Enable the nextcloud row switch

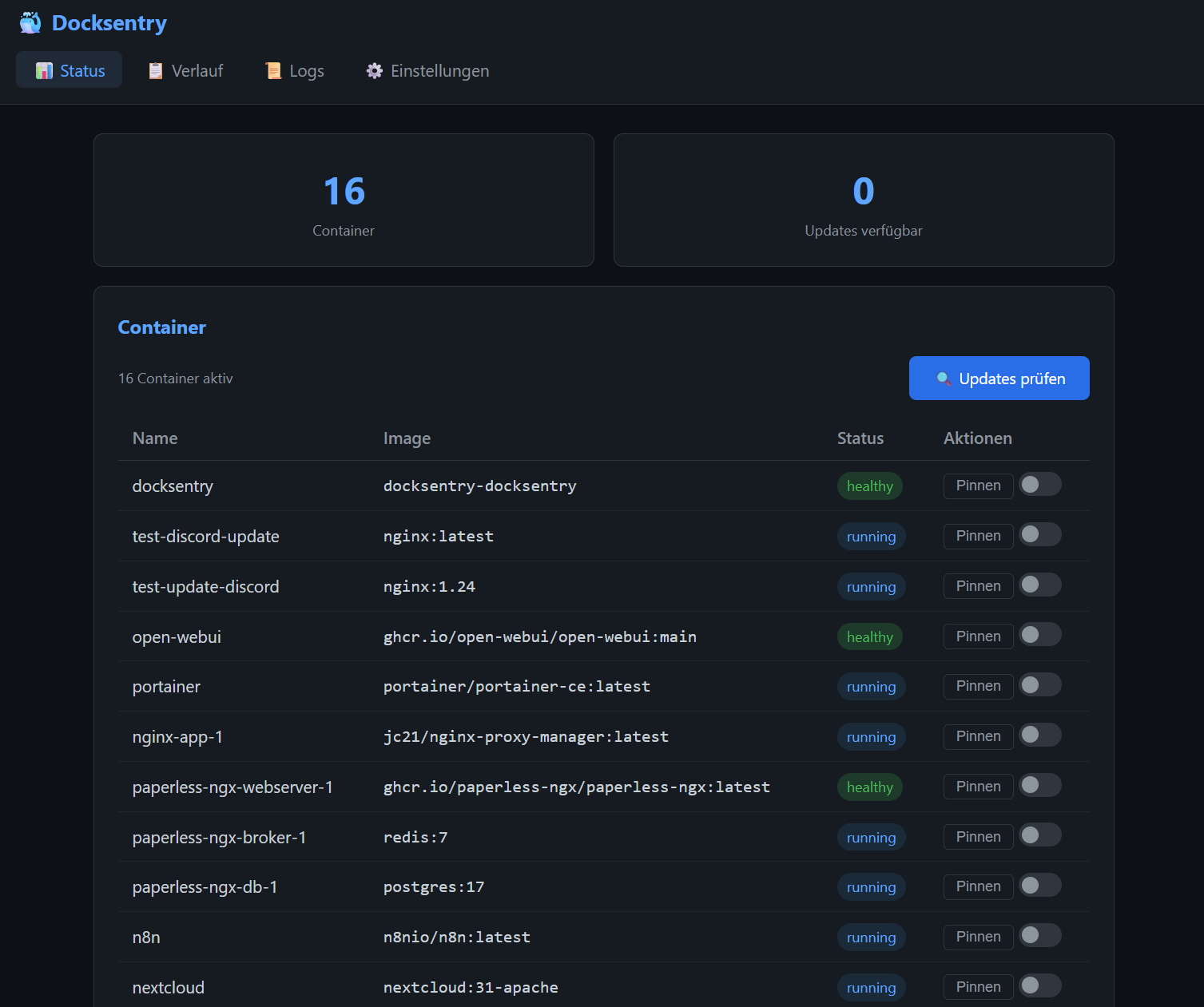coord(1040,985)
